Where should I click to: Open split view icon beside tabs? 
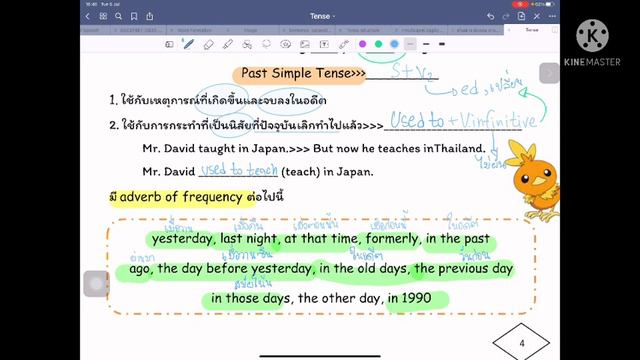[x=555, y=30]
